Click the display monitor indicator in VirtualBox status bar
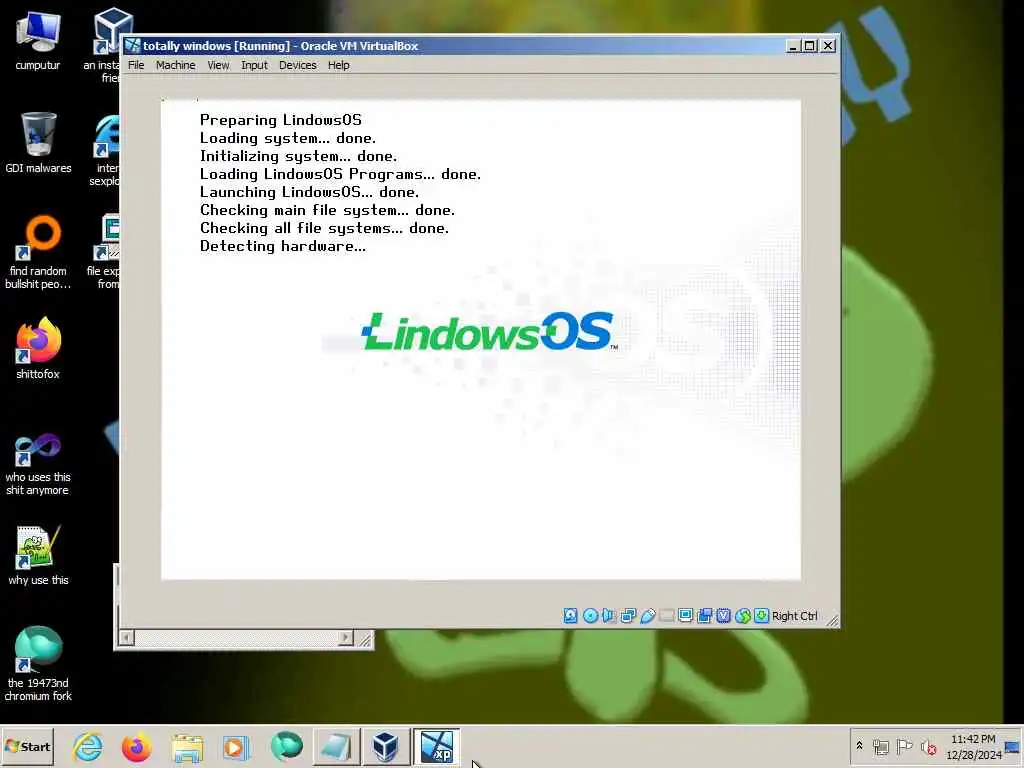Image resolution: width=1024 pixels, height=768 pixels. [x=685, y=616]
